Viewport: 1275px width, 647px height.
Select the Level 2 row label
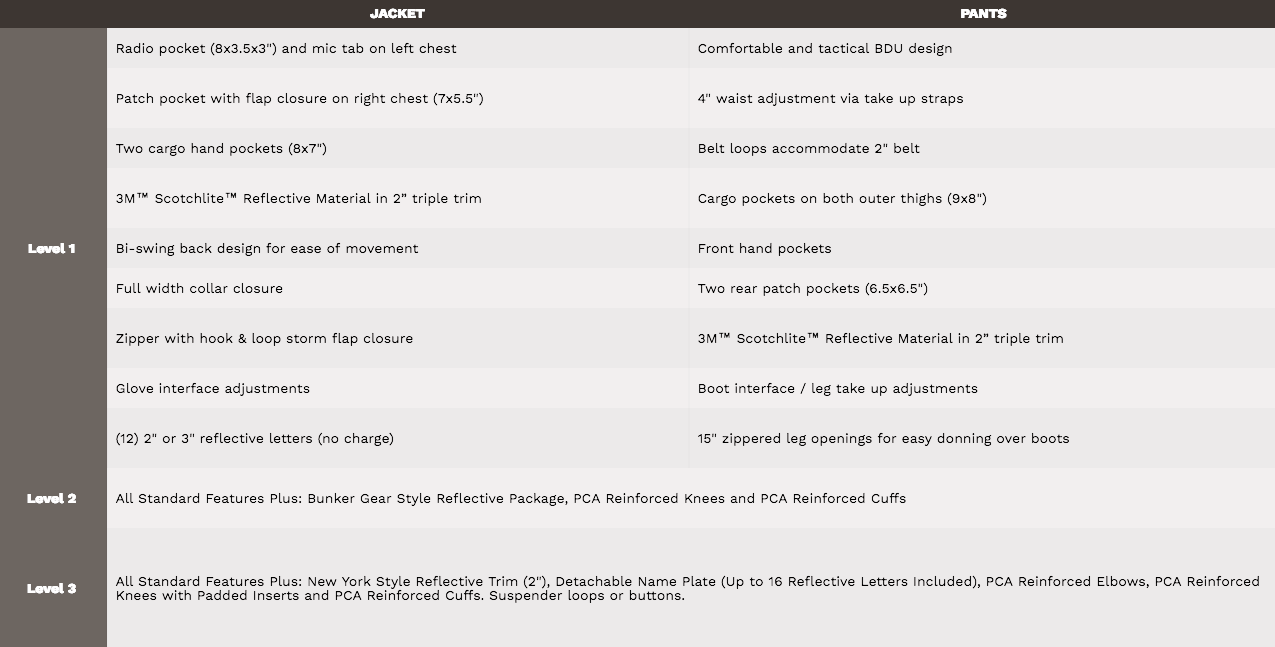52,498
